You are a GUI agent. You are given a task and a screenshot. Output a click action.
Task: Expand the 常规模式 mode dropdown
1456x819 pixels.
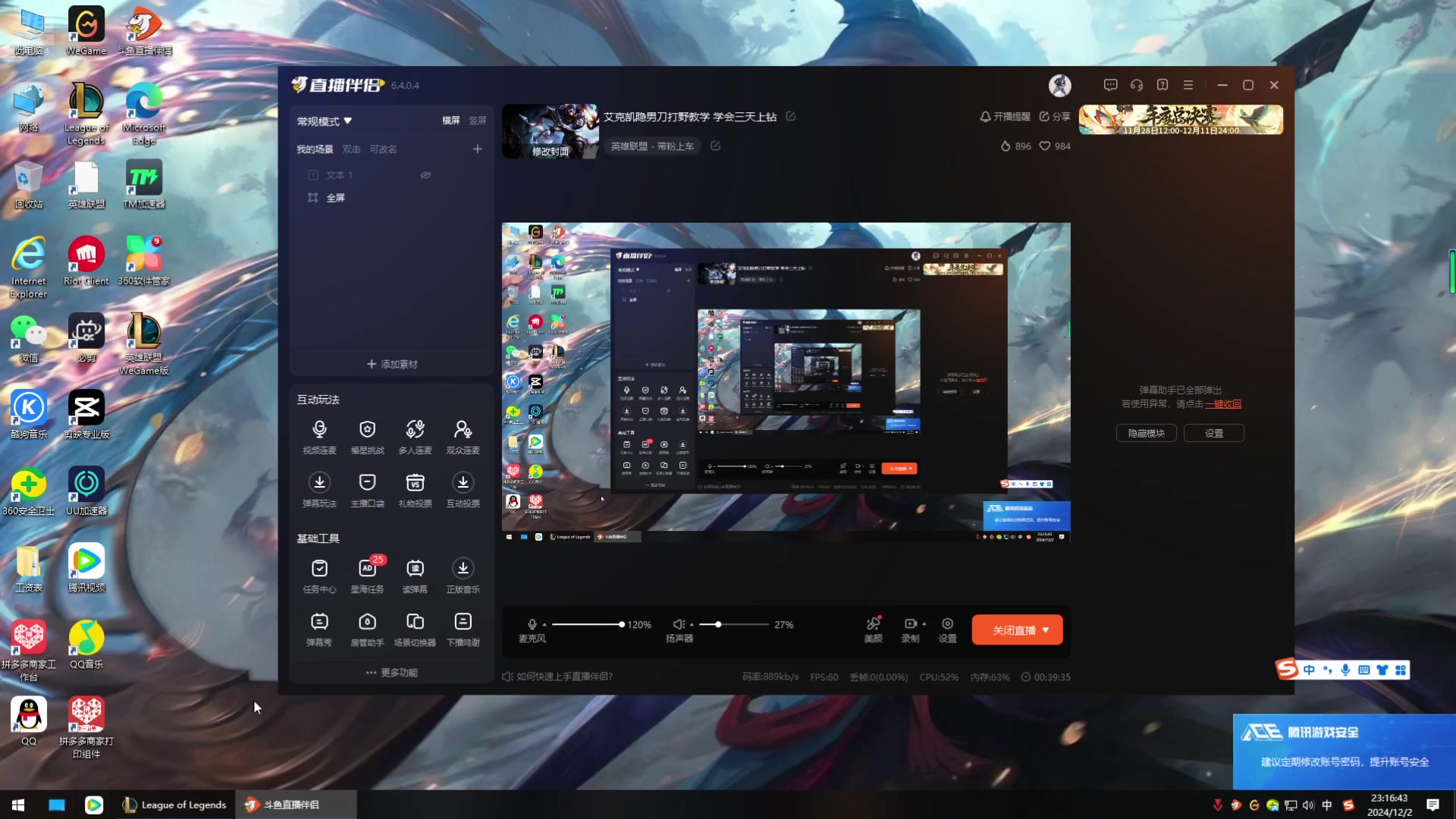(325, 121)
